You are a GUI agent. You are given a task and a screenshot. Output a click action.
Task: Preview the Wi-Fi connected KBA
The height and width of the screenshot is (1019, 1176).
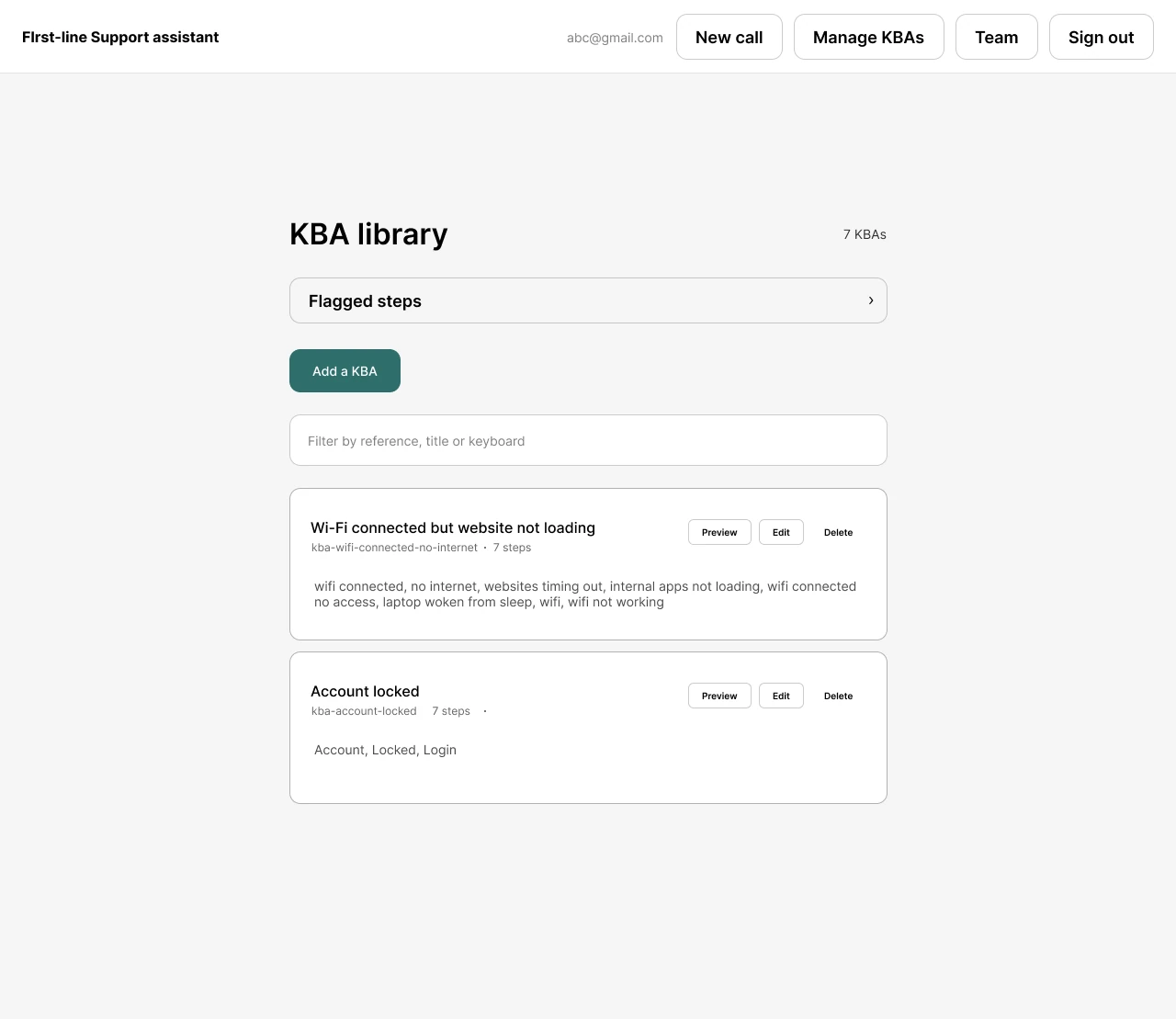719,532
